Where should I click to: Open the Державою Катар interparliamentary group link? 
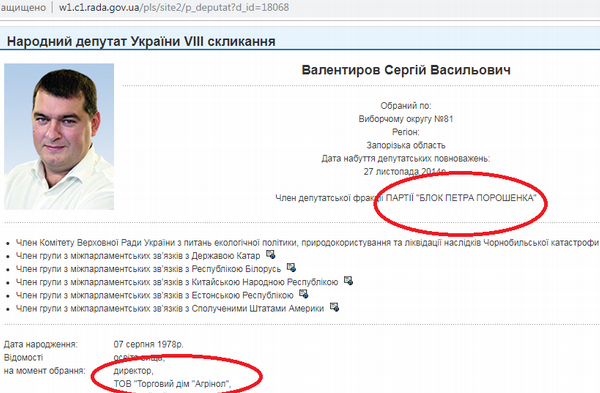(x=138, y=256)
